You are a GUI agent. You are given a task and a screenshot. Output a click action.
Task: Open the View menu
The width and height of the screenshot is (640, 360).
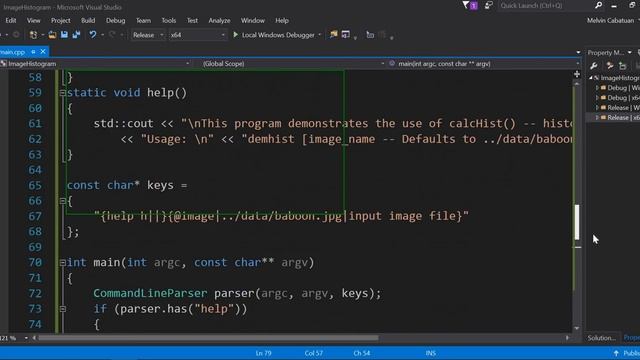pyautogui.click(x=33, y=20)
